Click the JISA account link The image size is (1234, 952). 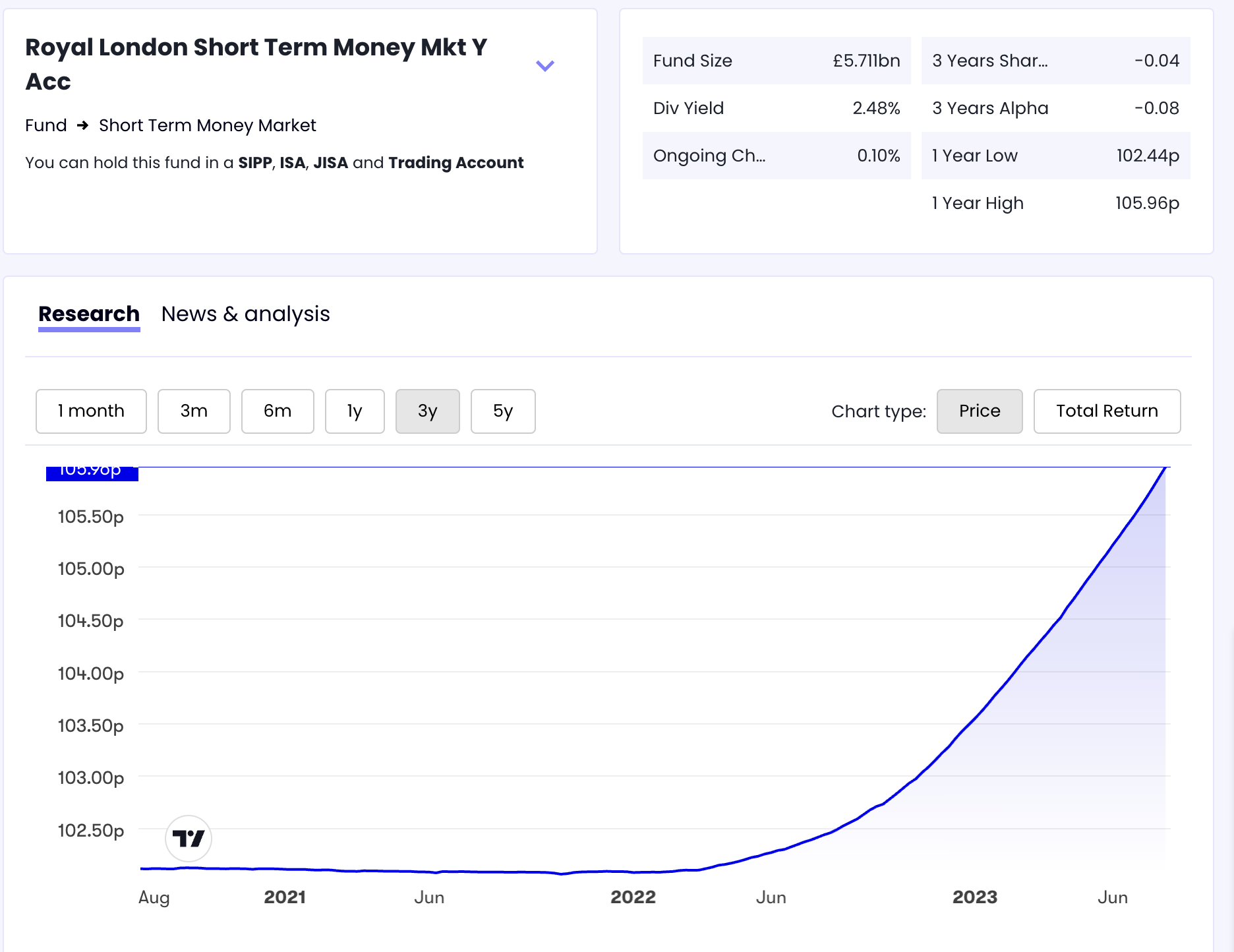331,162
